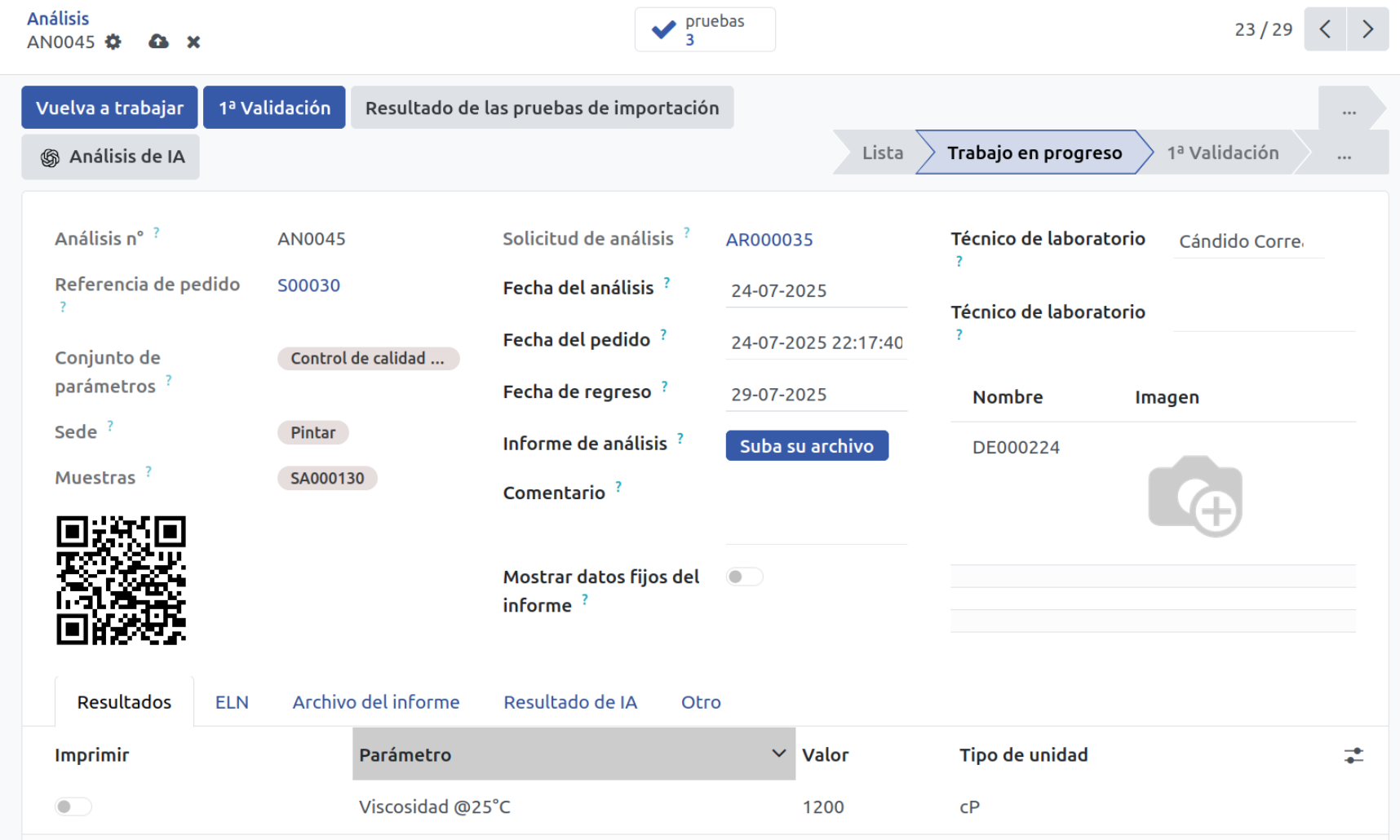This screenshot has width=1400, height=840.
Task: Go to next record arrow
Action: [x=1367, y=29]
